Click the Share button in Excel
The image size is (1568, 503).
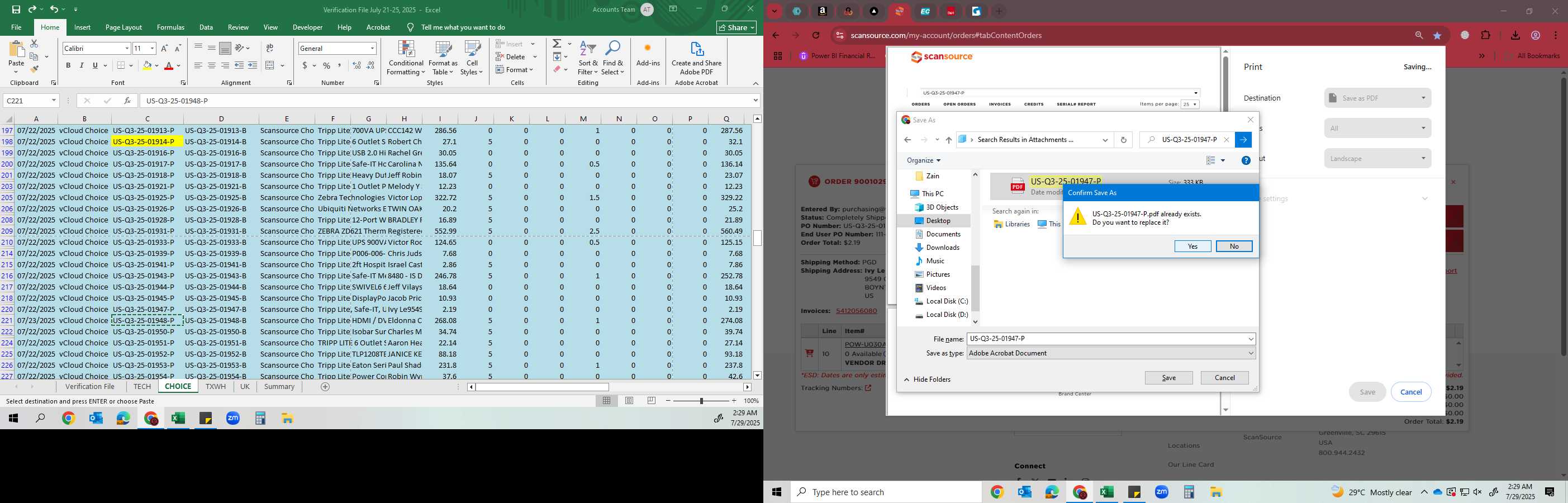(x=737, y=27)
